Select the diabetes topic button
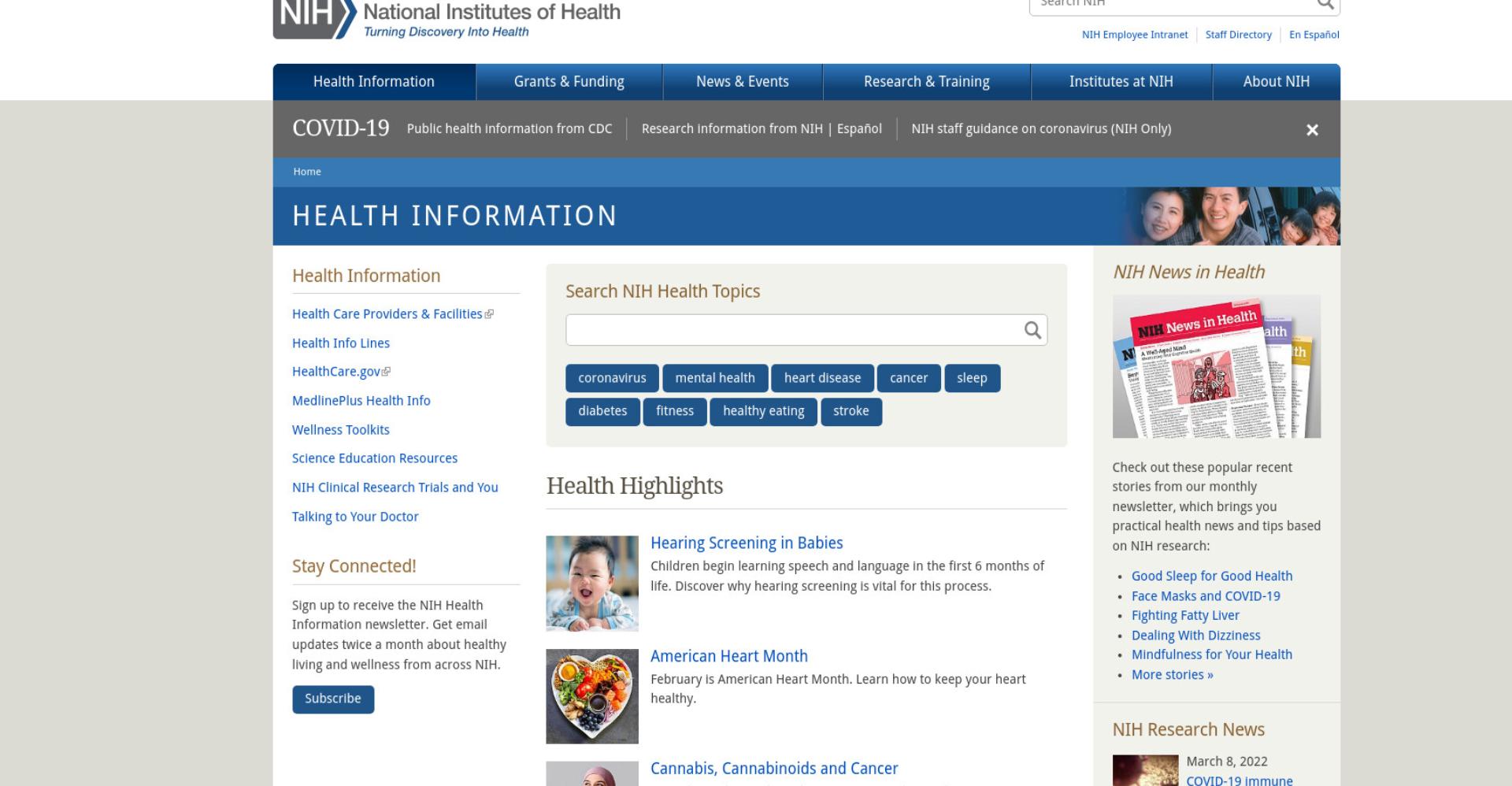The height and width of the screenshot is (786, 1512). [602, 411]
